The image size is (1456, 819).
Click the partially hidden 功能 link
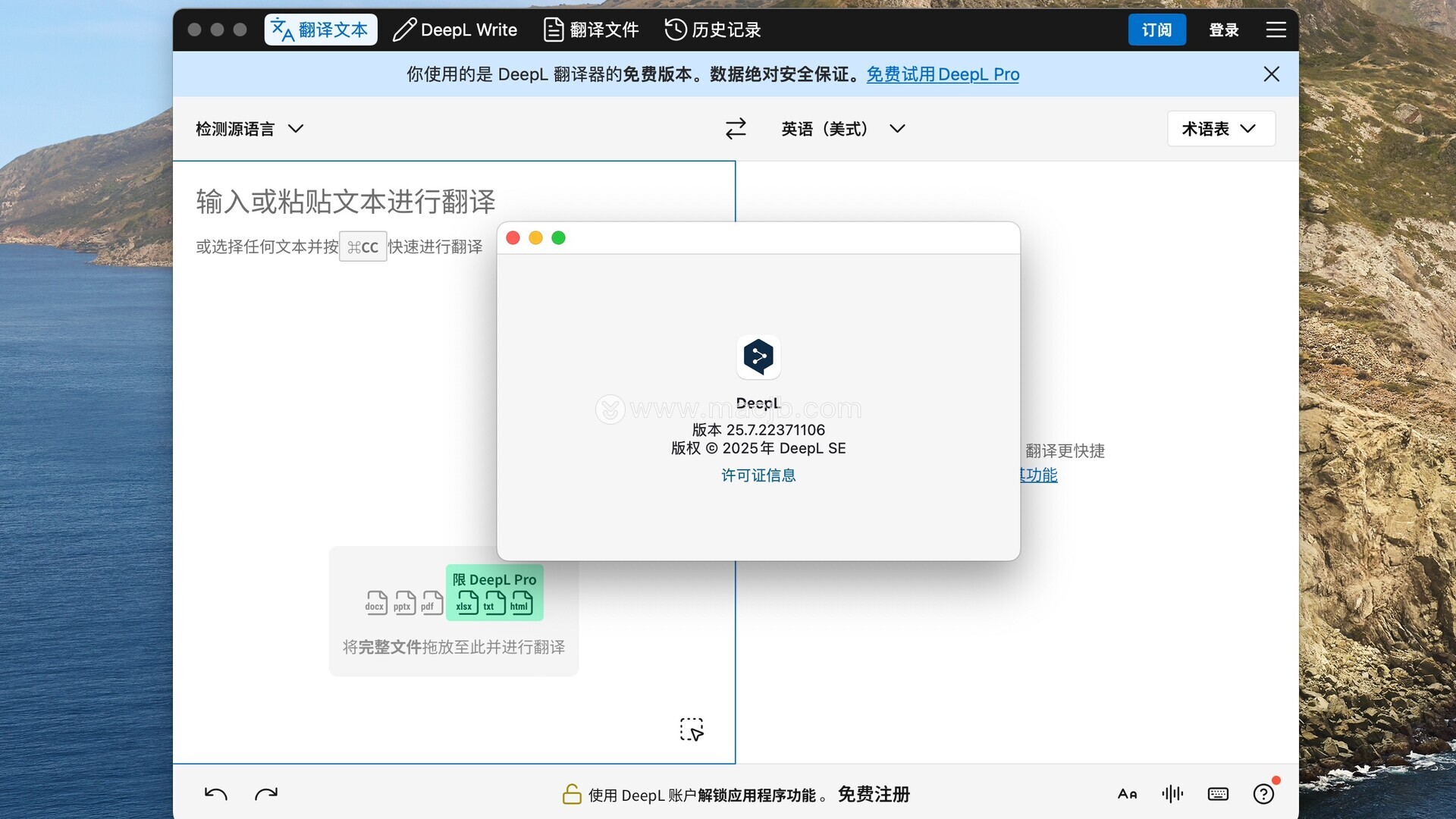click(1039, 475)
